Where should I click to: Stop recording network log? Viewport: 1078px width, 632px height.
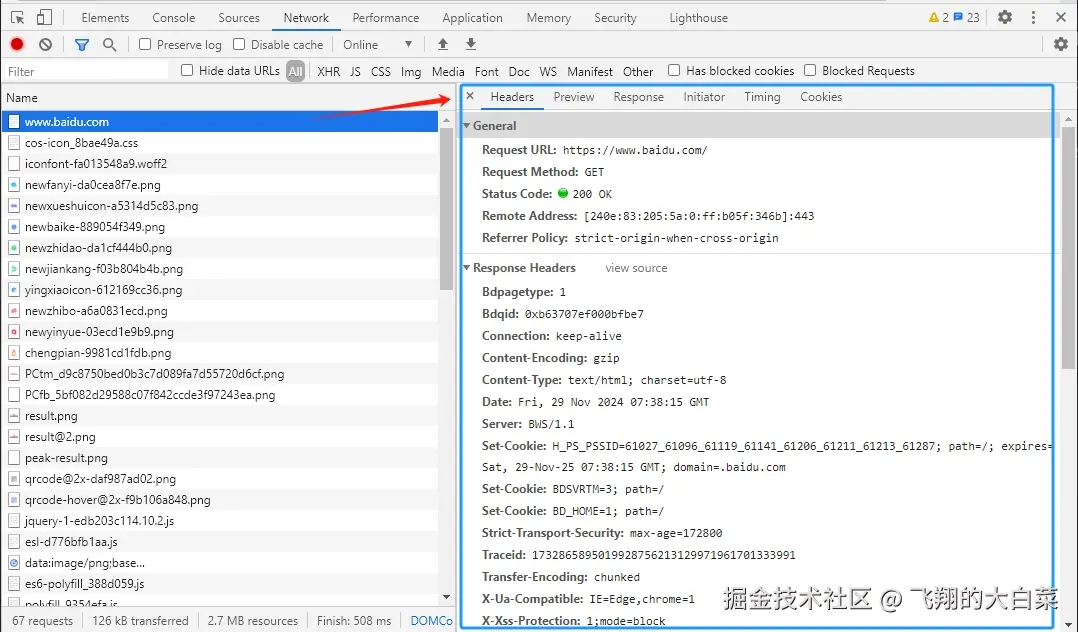17,45
